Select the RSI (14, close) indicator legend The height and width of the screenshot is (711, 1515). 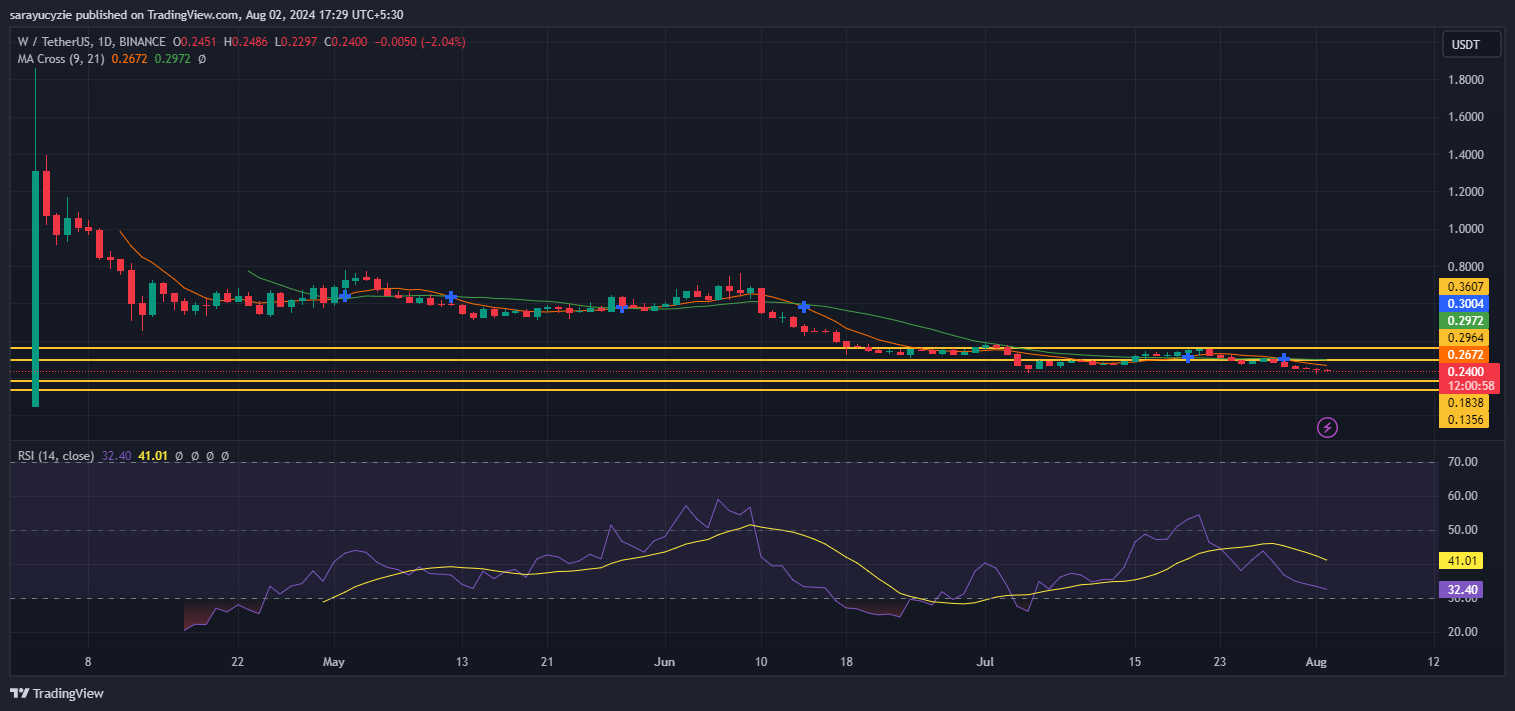56,456
